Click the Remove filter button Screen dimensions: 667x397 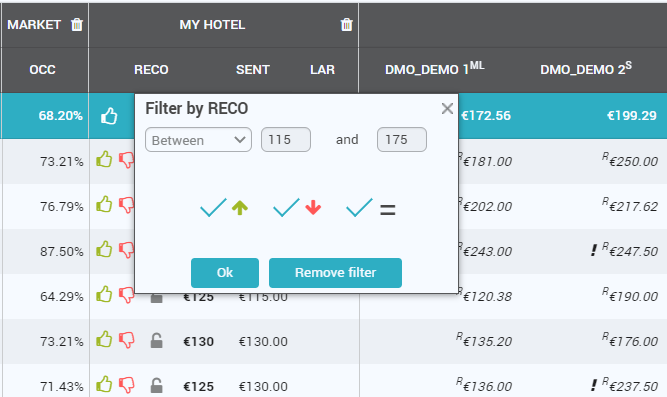(335, 273)
